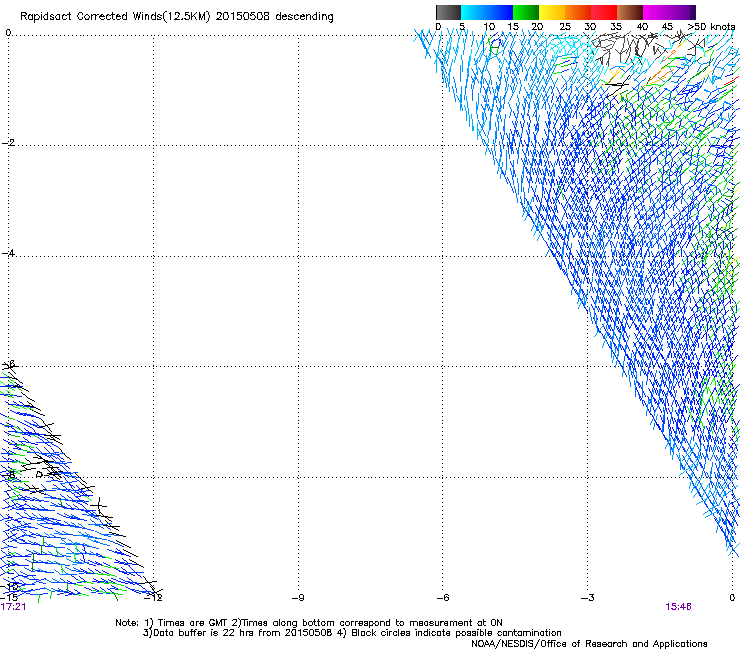Click the blue 10-15 knots color swatch
This screenshot has width=740, height=650.
click(500, 12)
